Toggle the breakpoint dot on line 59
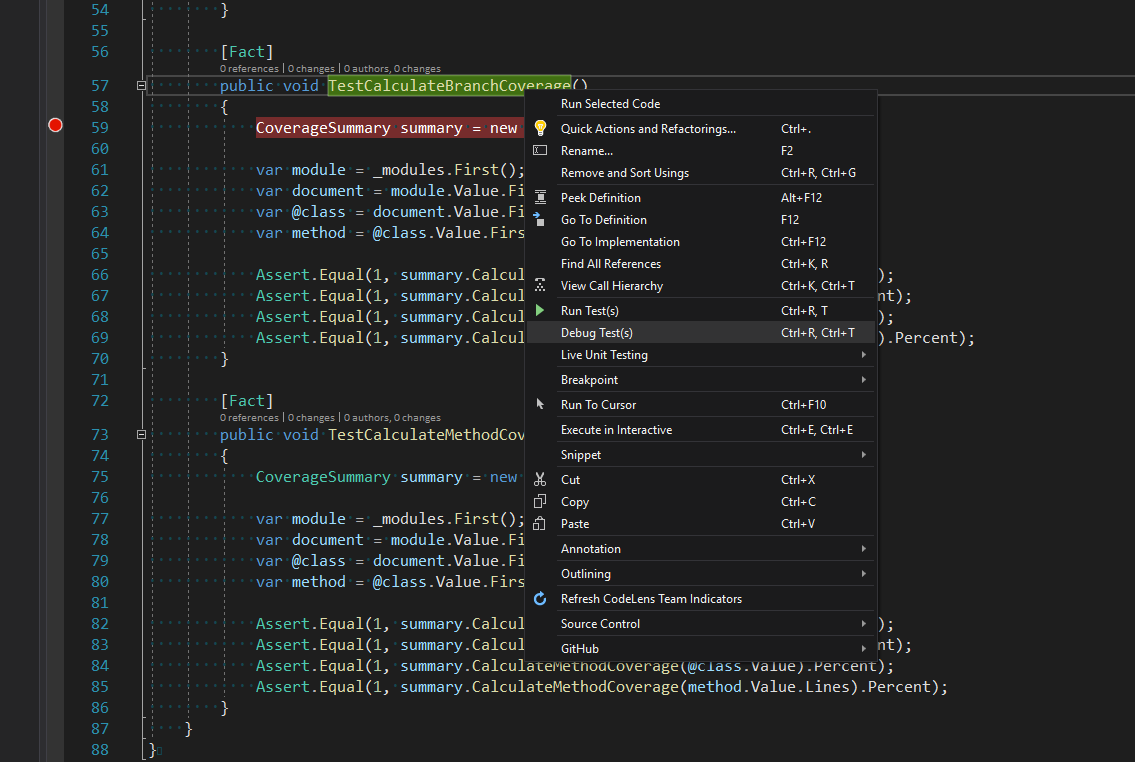 [x=55, y=125]
